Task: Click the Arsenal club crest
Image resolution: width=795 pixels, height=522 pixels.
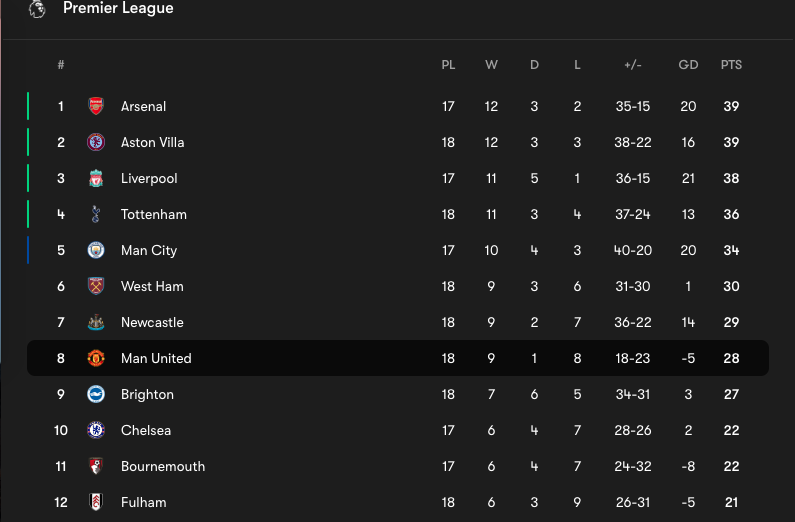Action: point(96,106)
